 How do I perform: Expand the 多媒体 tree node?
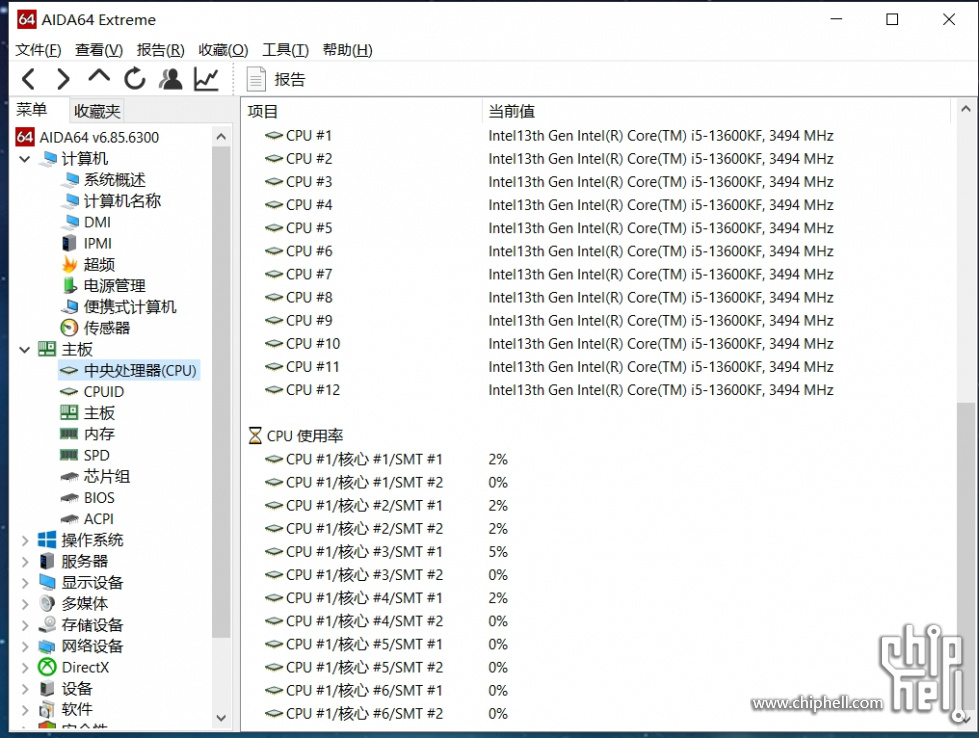coord(25,604)
